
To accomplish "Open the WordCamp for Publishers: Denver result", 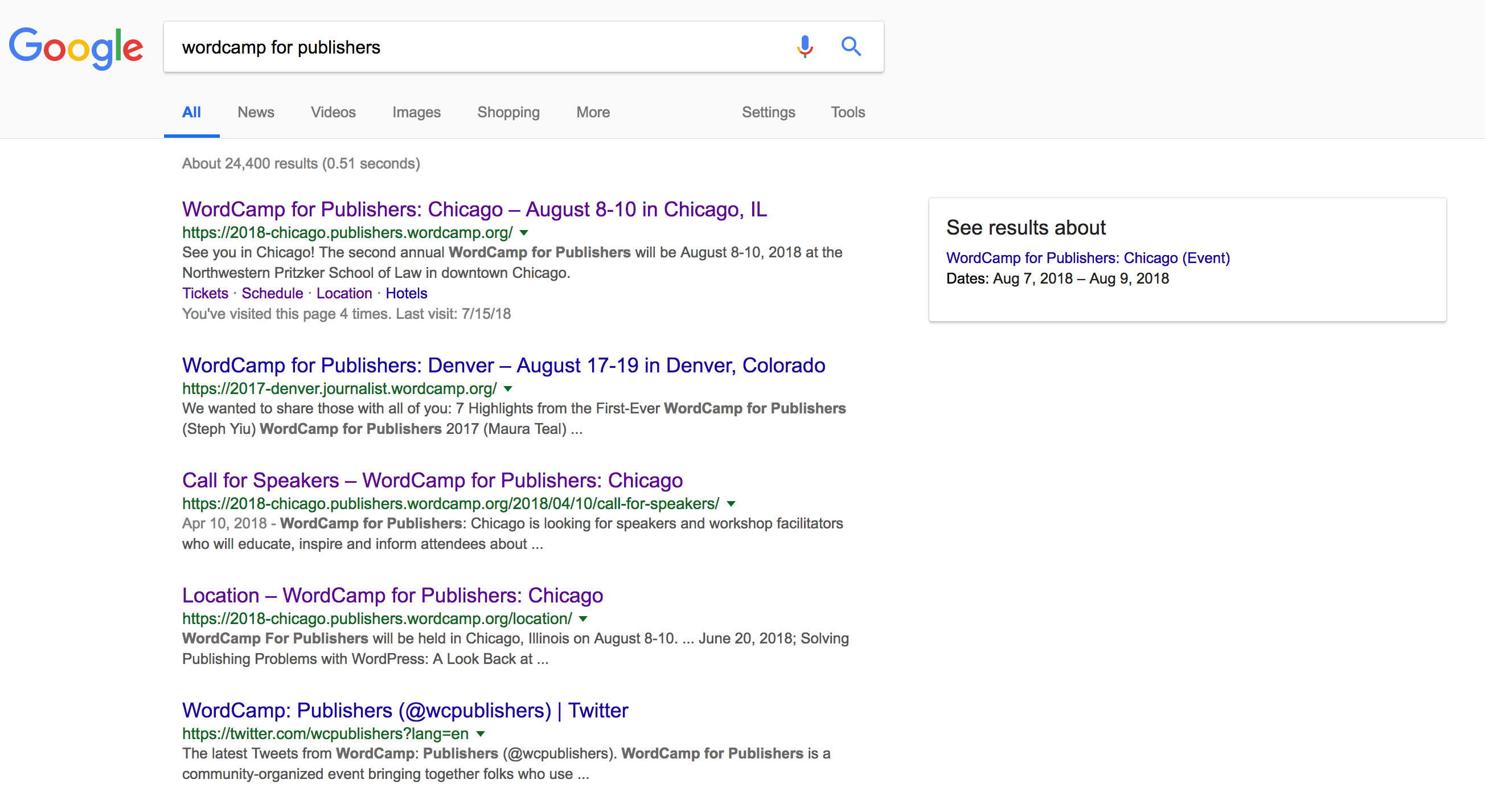I will point(504,366).
